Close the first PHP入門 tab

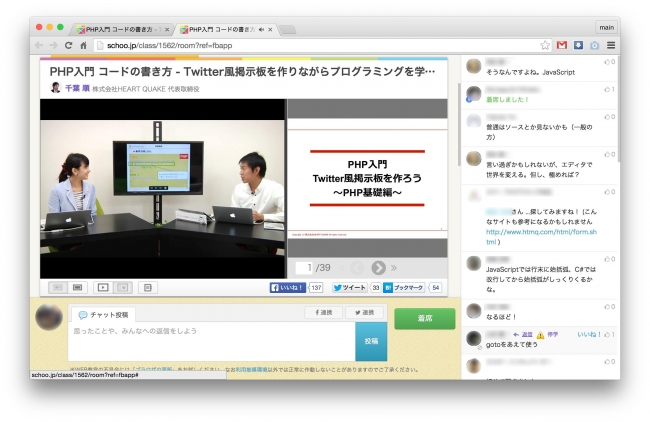click(x=167, y=29)
